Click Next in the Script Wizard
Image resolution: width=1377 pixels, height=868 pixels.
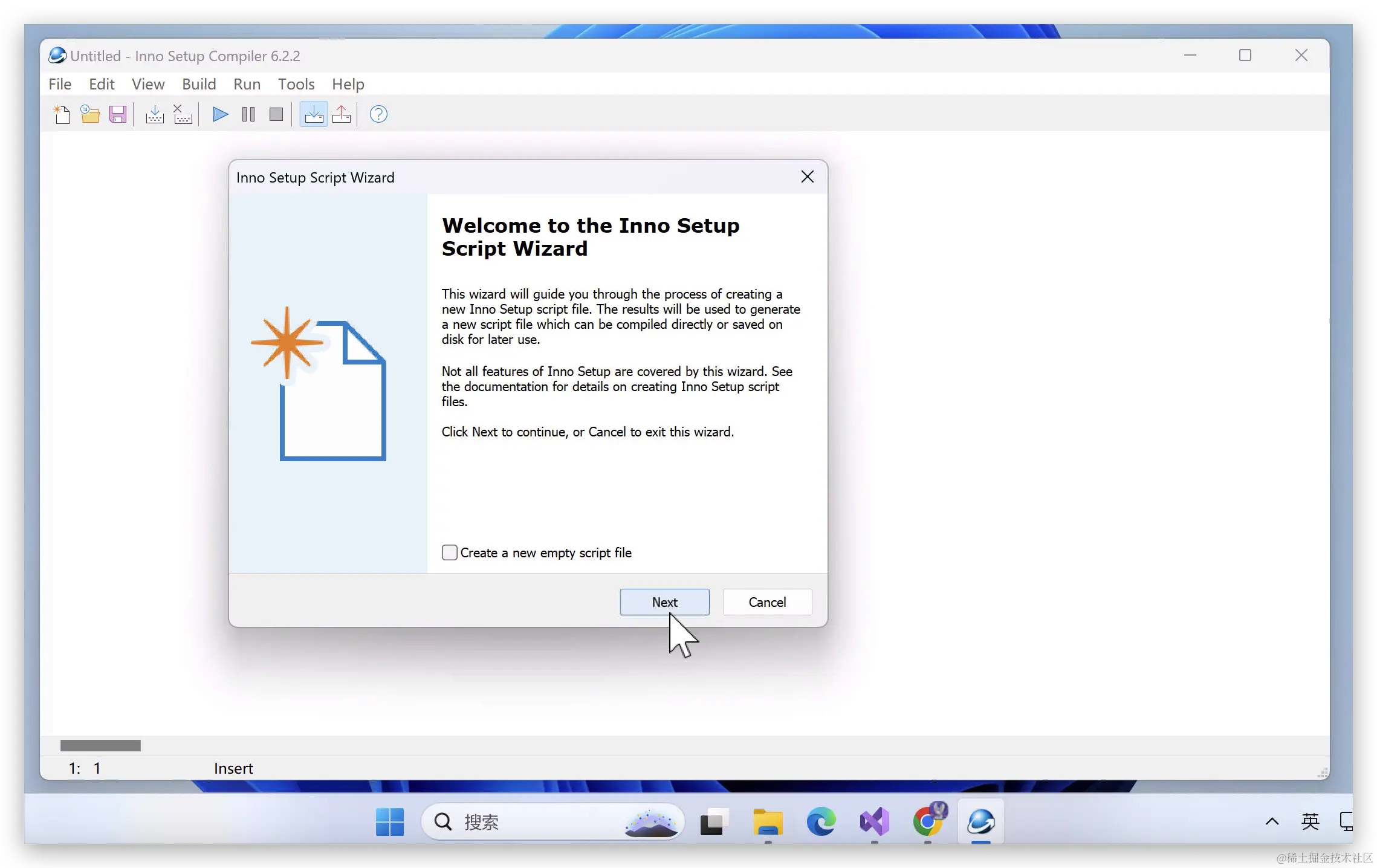tap(664, 602)
